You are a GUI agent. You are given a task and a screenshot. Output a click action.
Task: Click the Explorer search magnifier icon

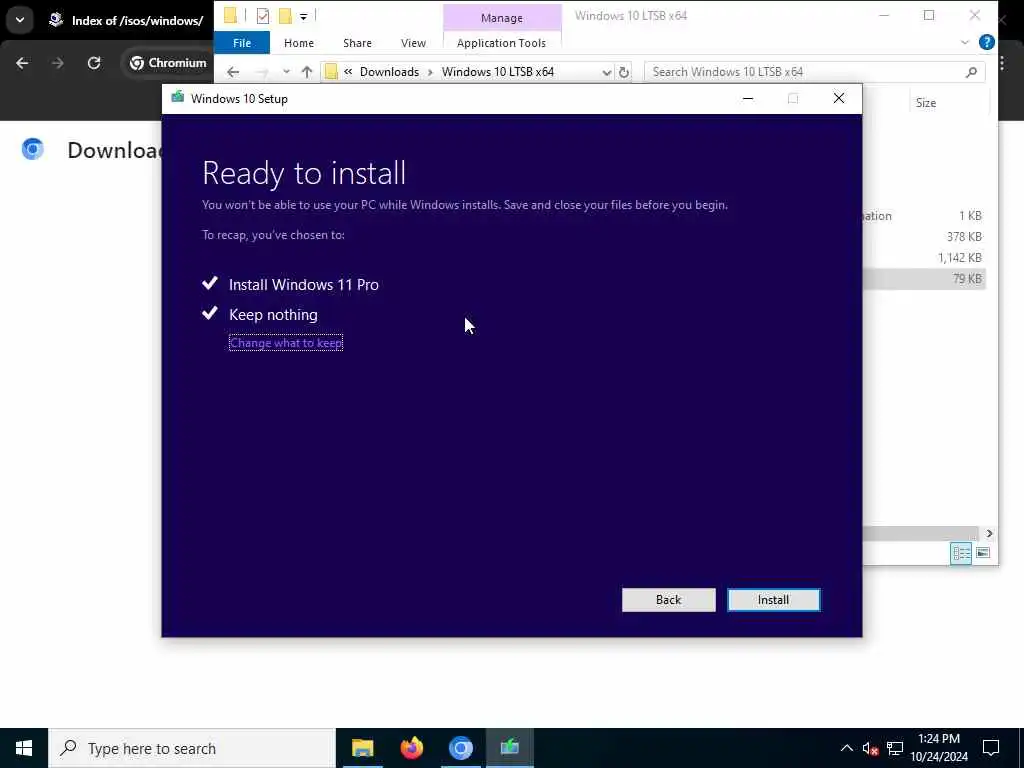pyautogui.click(x=971, y=72)
